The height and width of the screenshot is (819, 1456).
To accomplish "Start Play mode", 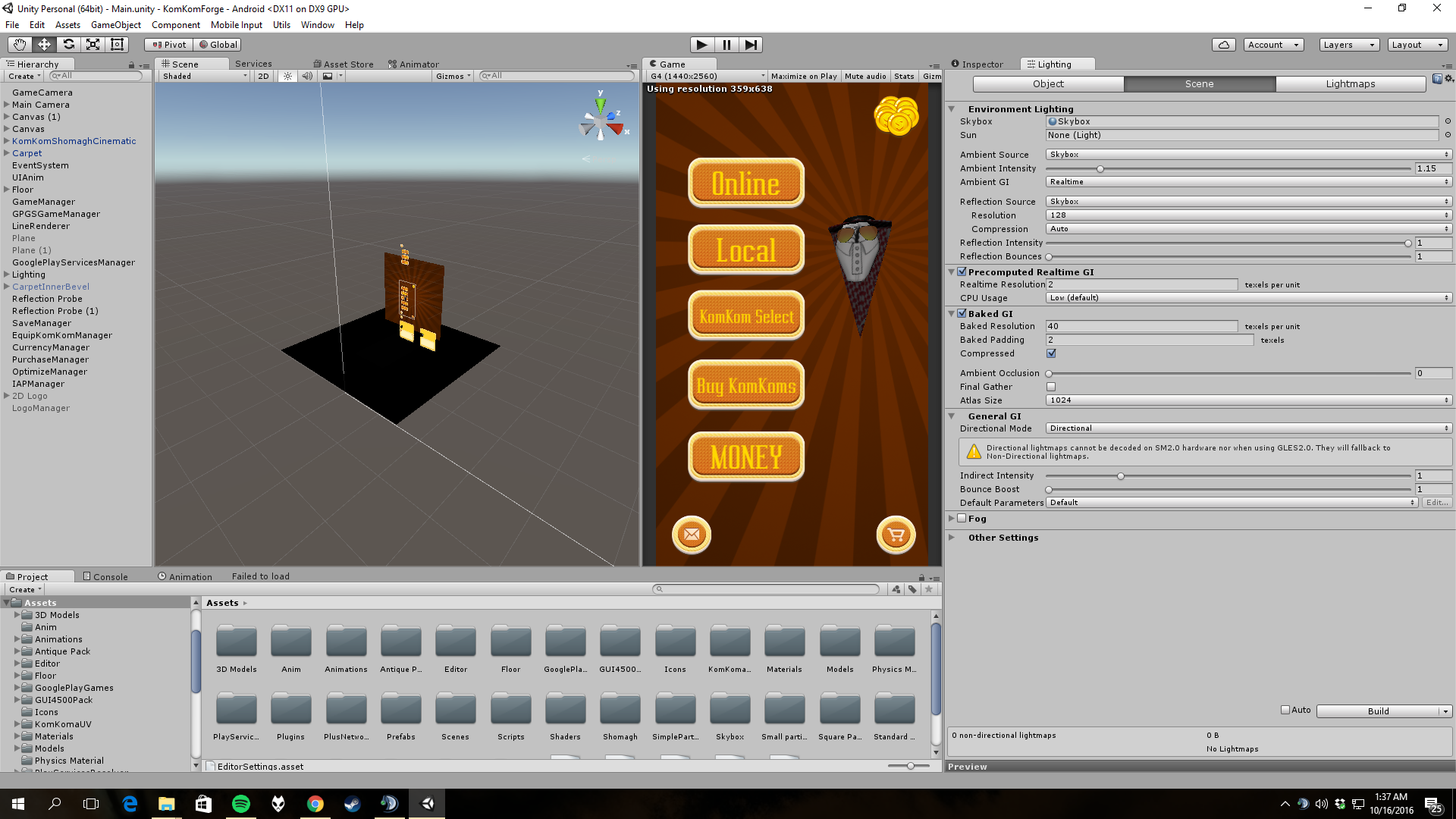I will tap(702, 45).
